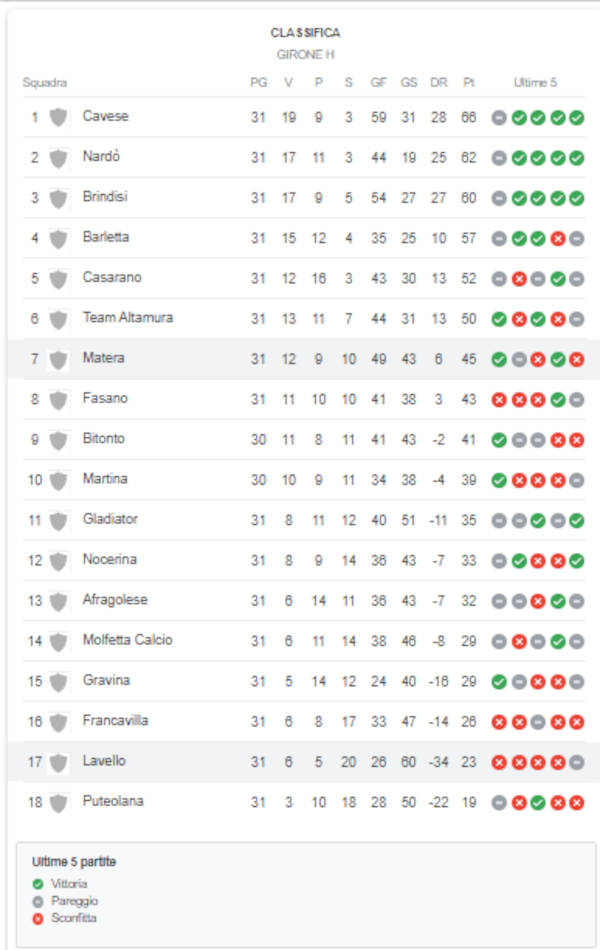600x950 pixels.
Task: Click the Pt points column header
Action: (468, 82)
